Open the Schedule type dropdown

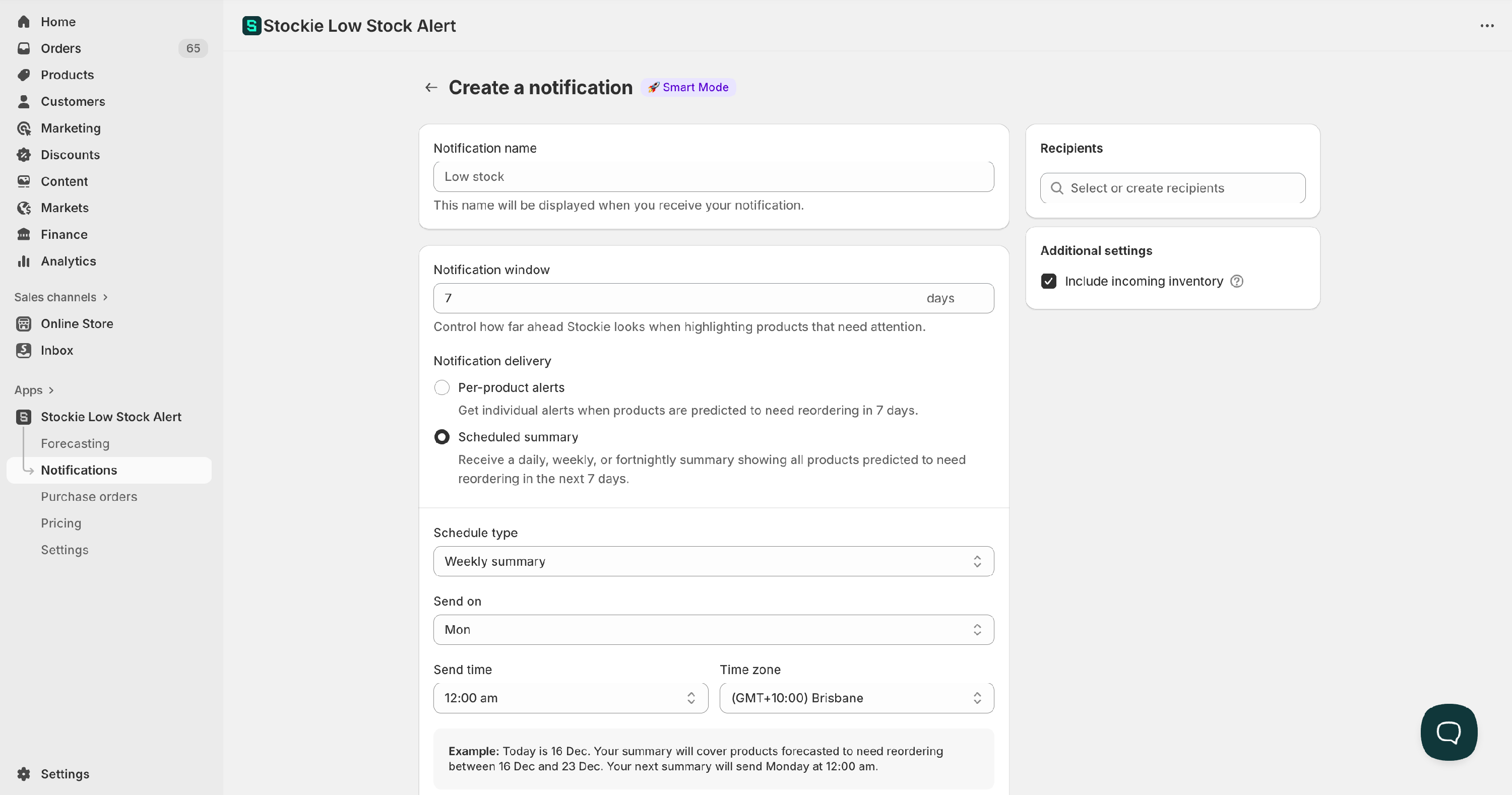click(713, 561)
